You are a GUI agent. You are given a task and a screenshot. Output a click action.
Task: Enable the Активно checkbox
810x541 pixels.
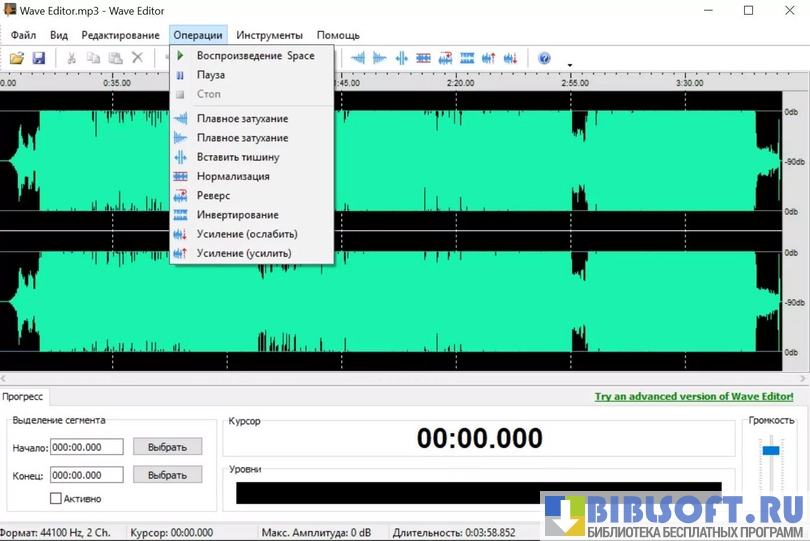(x=56, y=498)
